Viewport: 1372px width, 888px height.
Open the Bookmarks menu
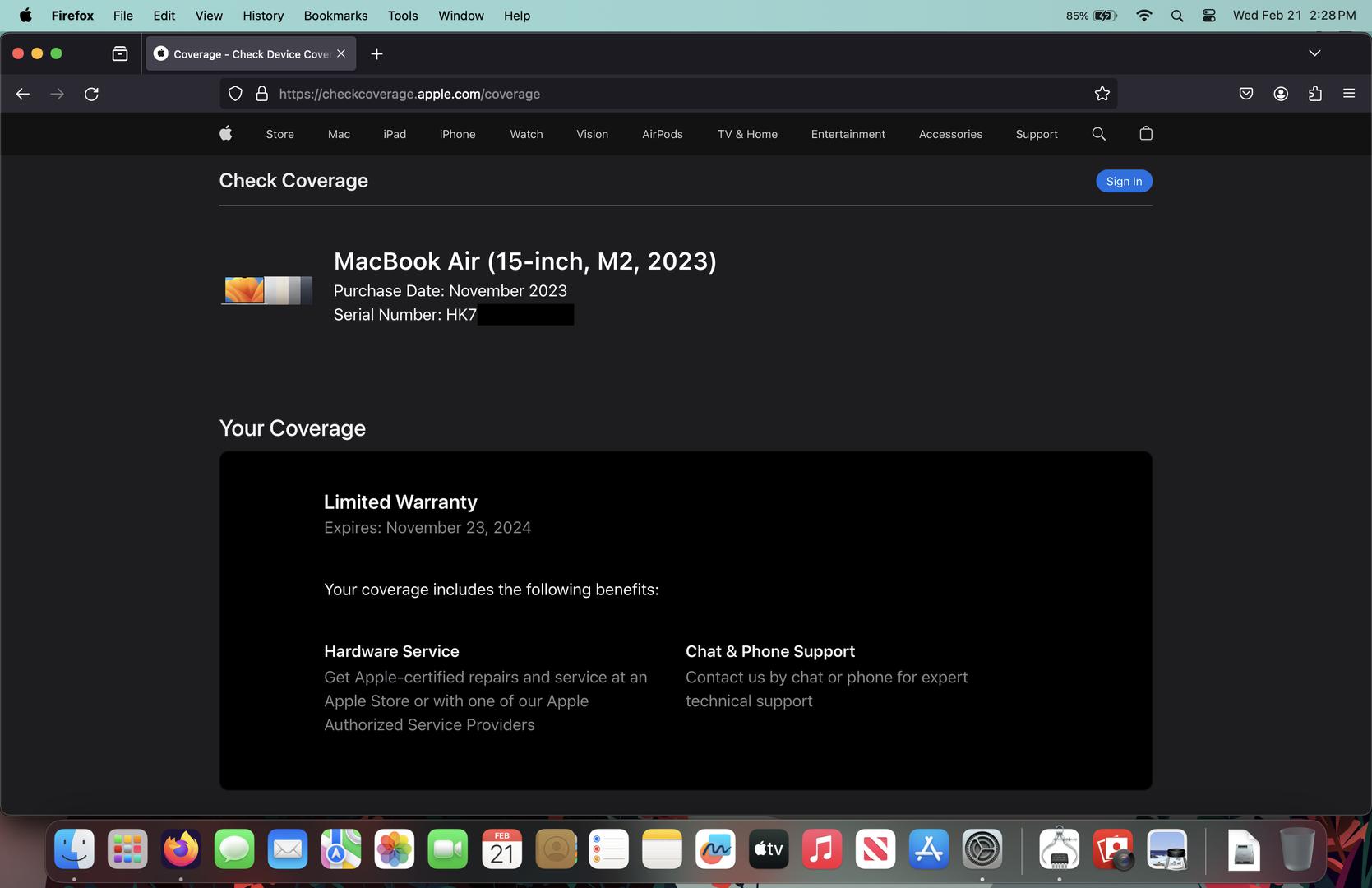click(x=335, y=16)
